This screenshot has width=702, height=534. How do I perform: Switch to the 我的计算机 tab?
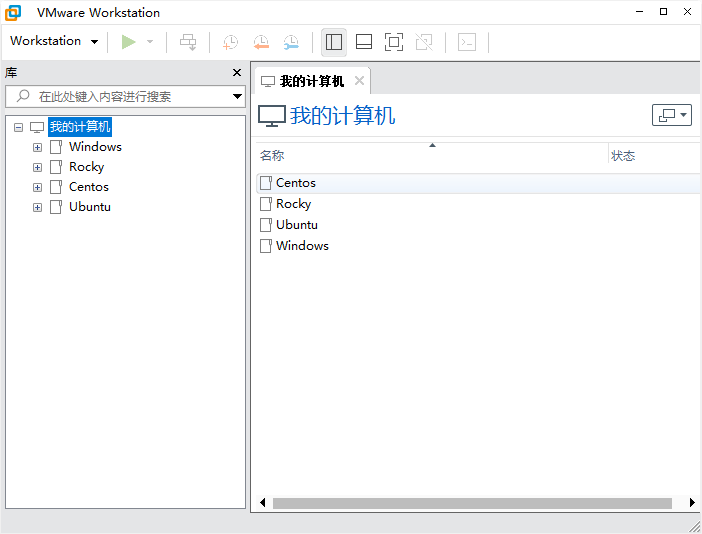pyautogui.click(x=312, y=81)
